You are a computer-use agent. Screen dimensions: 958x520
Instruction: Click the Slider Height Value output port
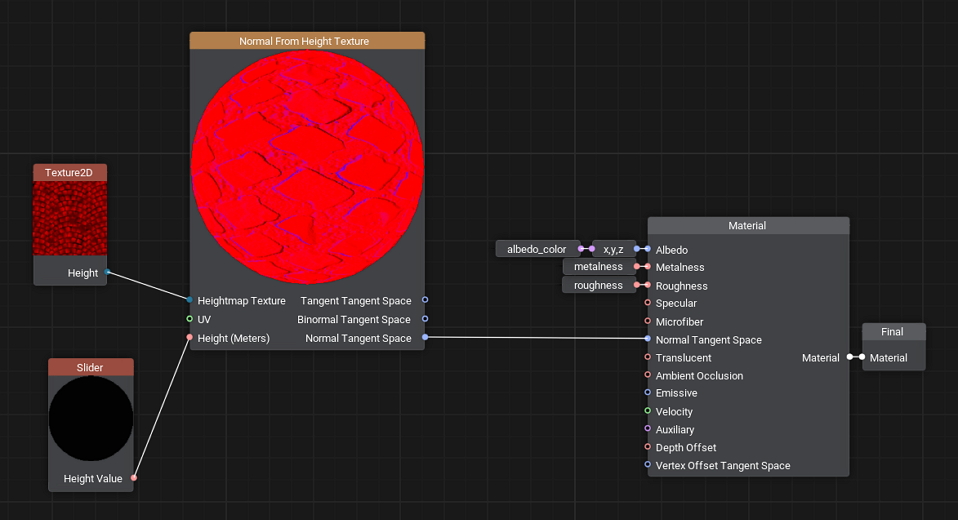(134, 478)
